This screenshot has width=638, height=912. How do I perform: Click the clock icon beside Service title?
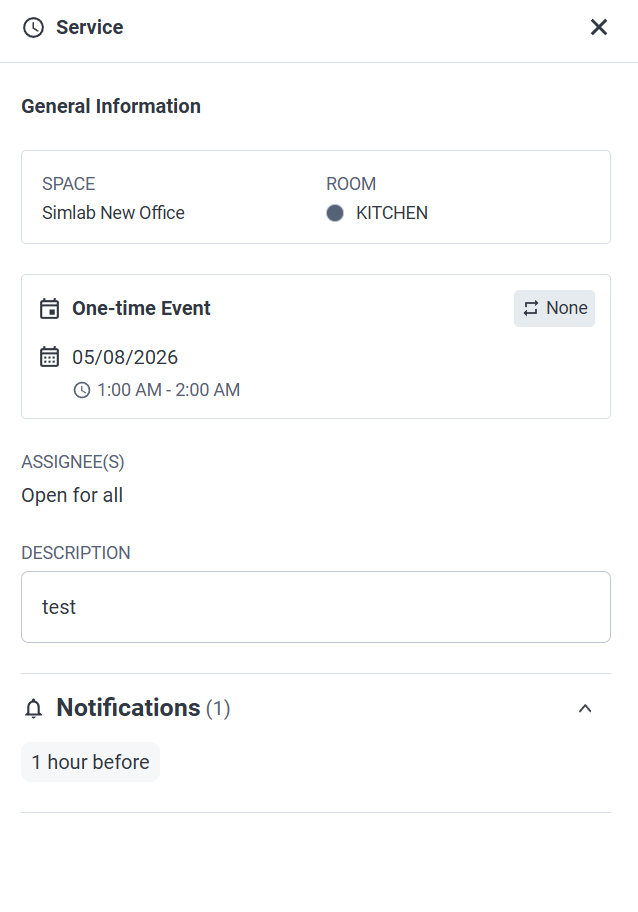pos(33,27)
